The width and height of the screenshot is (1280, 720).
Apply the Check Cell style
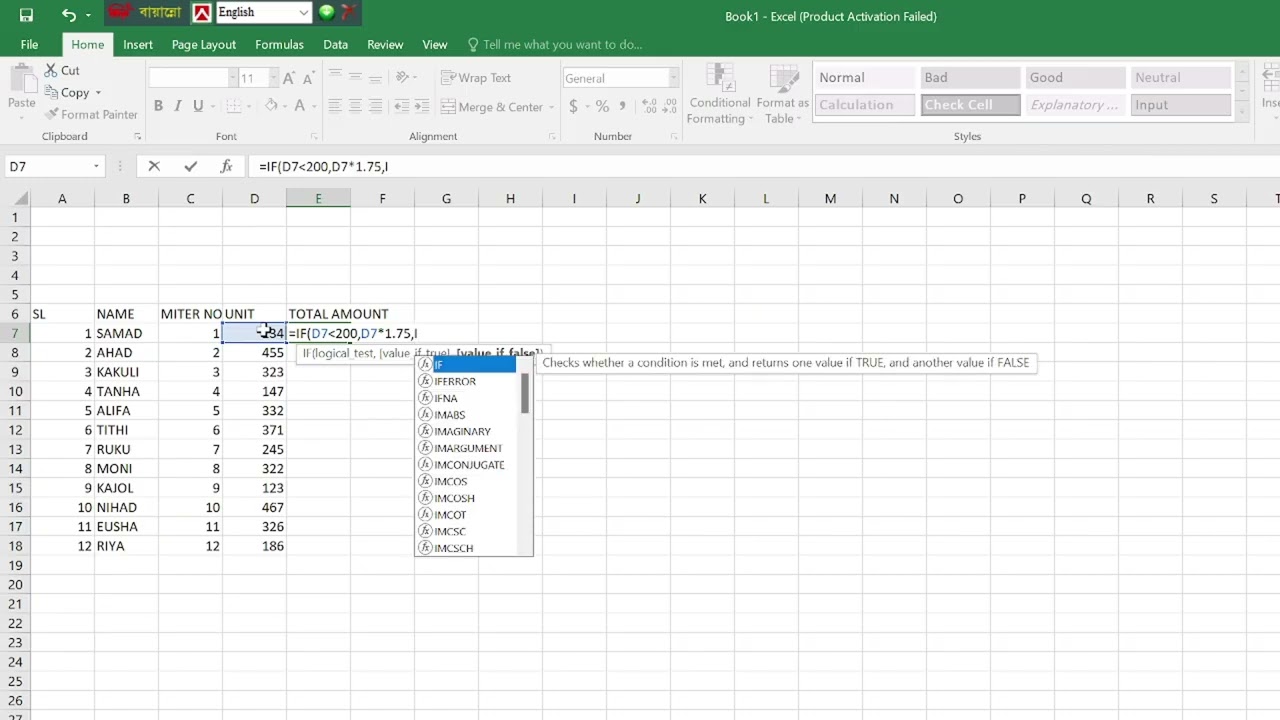pyautogui.click(x=970, y=105)
